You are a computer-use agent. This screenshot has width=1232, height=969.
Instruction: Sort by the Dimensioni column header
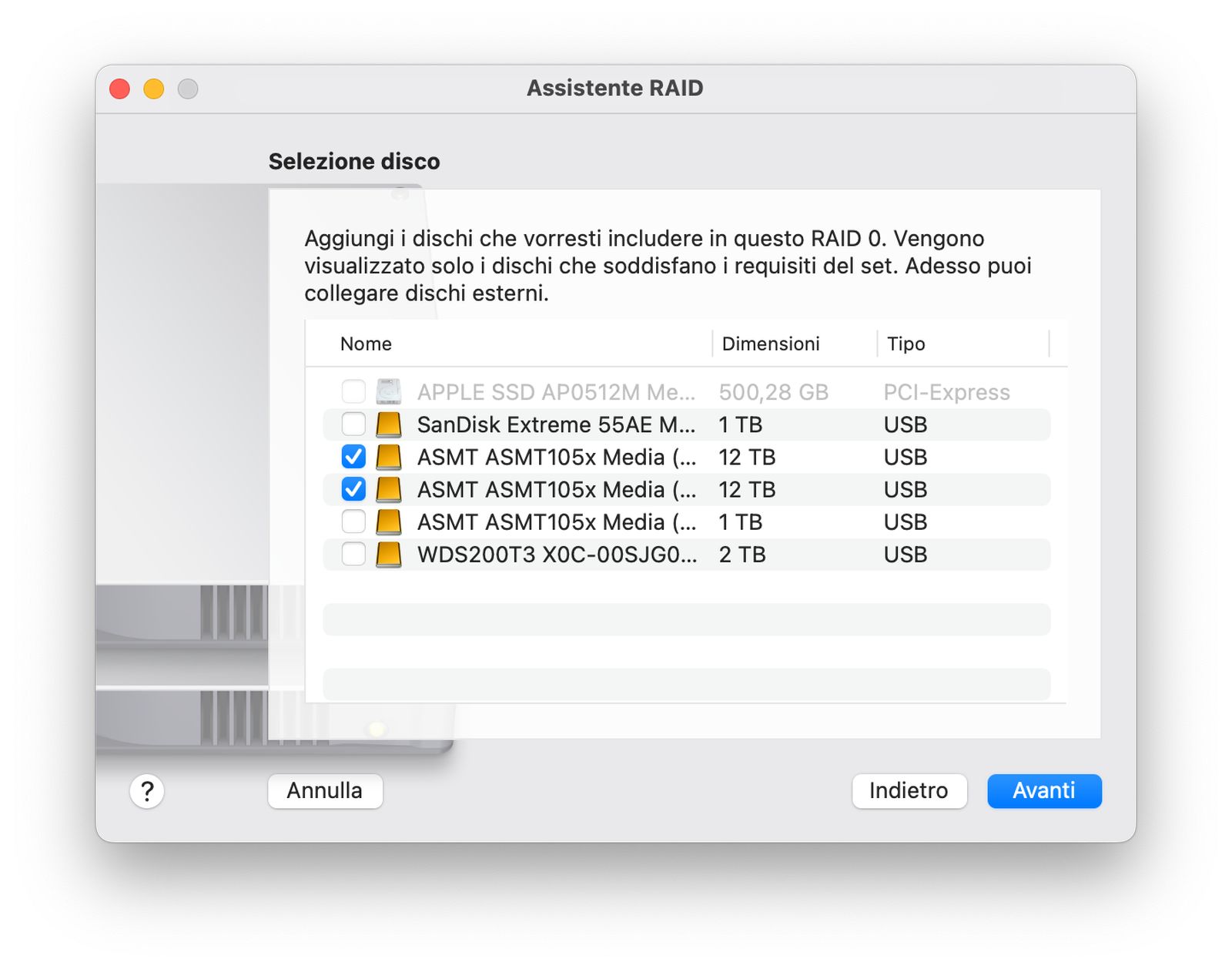tap(771, 344)
